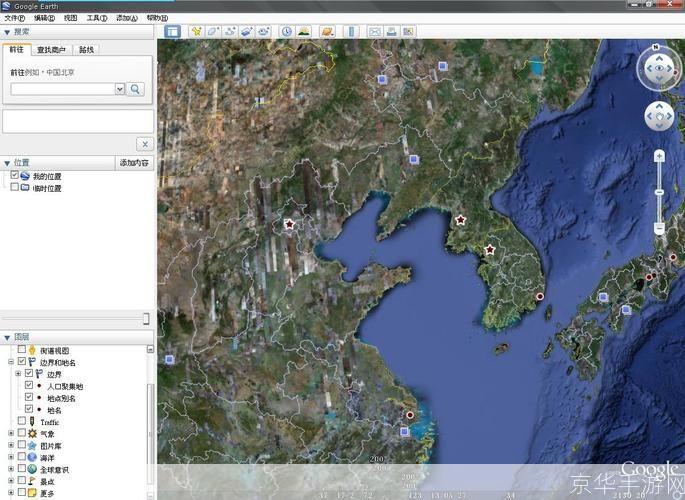
Task: Select the Add Polygon toolbar icon
Action: 213,31
